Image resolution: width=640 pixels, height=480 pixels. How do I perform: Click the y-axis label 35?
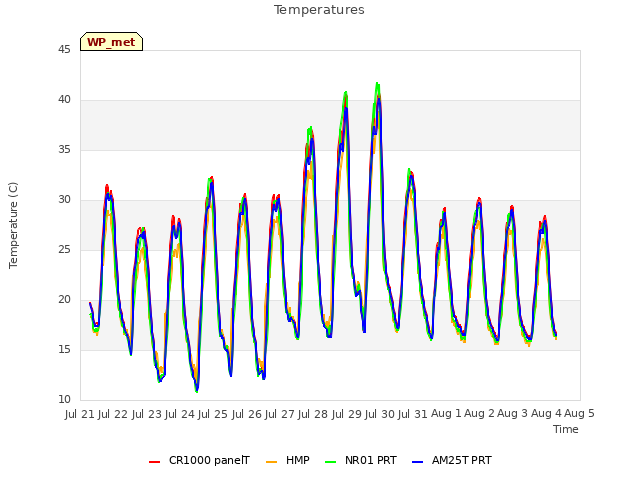click(x=64, y=150)
